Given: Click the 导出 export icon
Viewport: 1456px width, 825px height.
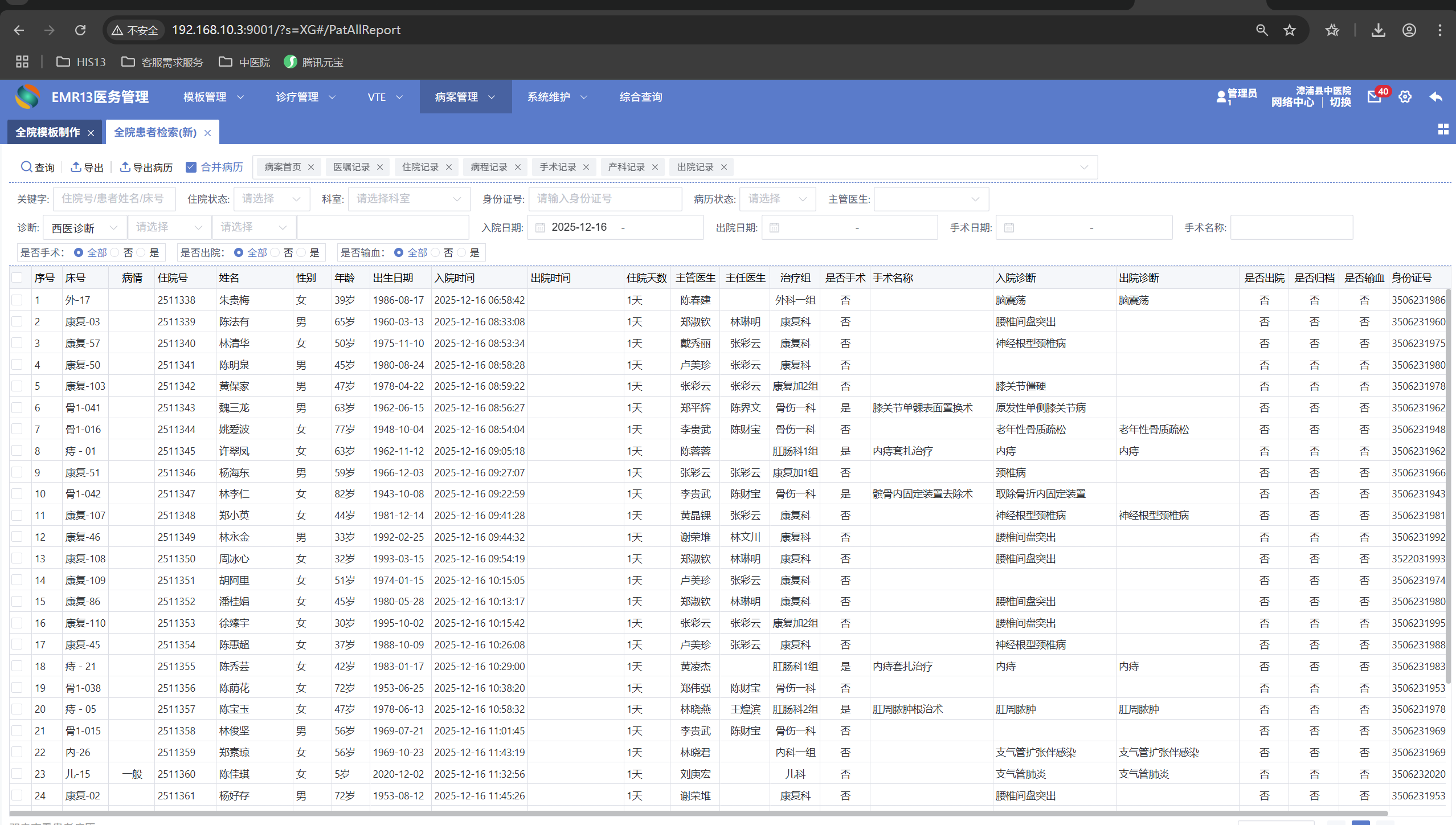Looking at the screenshot, I should click(76, 167).
